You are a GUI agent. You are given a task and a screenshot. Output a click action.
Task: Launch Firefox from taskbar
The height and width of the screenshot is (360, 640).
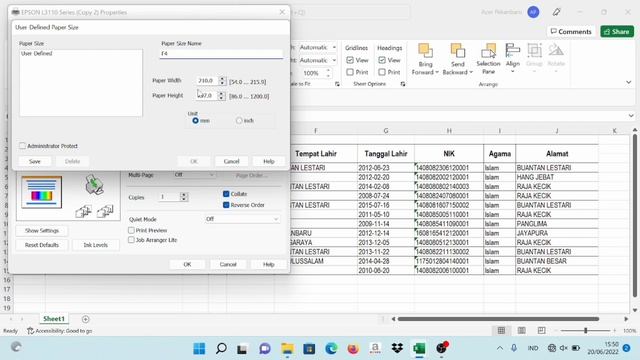point(353,349)
